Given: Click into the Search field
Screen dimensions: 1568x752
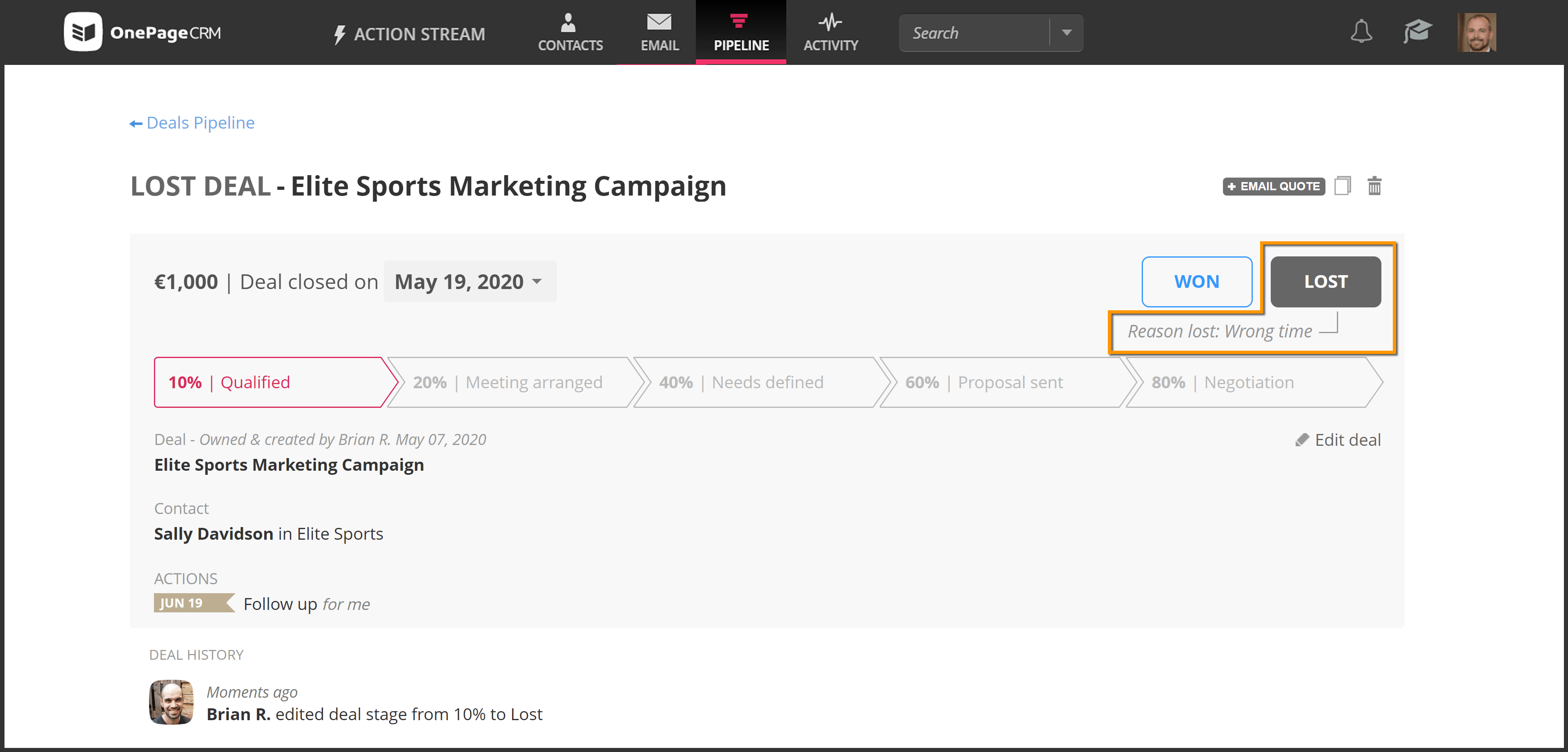Looking at the screenshot, I should pyautogui.click(x=975, y=33).
